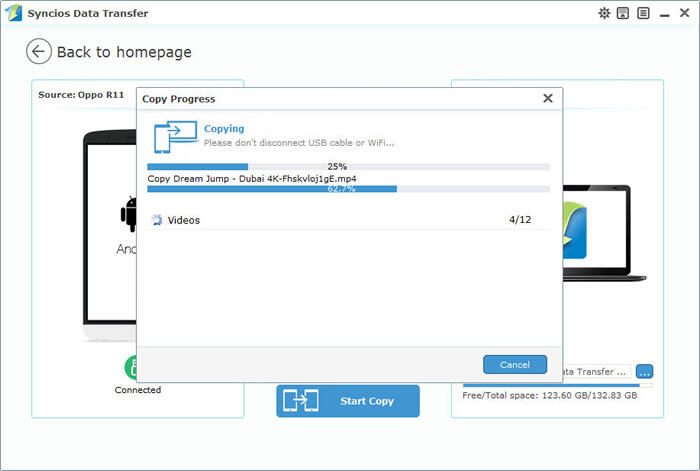
Task: Close the Copy Progress dialog
Action: [547, 99]
